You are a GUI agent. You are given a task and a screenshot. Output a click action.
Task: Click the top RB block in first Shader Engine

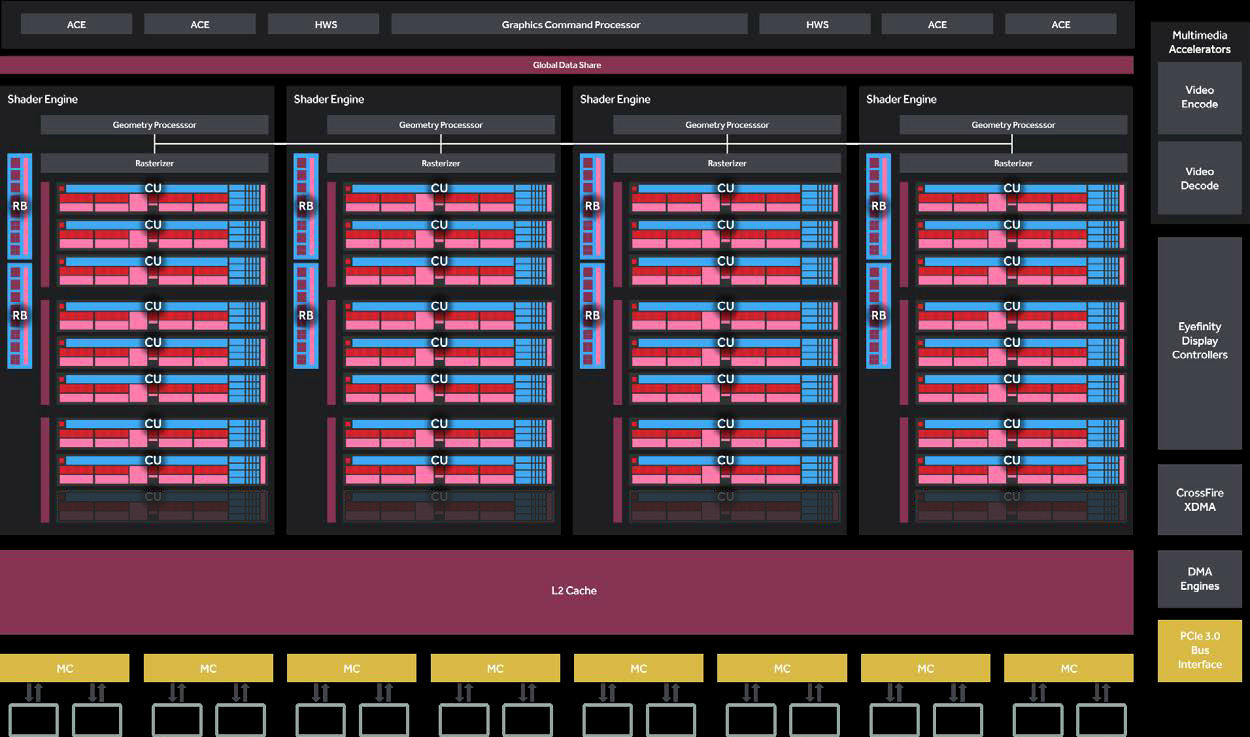coord(20,206)
